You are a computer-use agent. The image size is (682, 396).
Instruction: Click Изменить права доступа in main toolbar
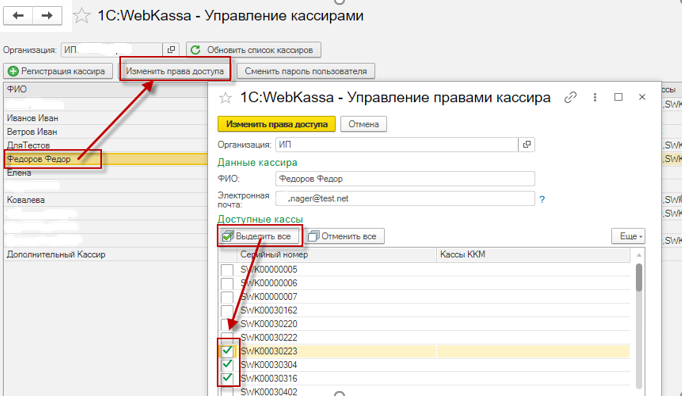tap(175, 71)
